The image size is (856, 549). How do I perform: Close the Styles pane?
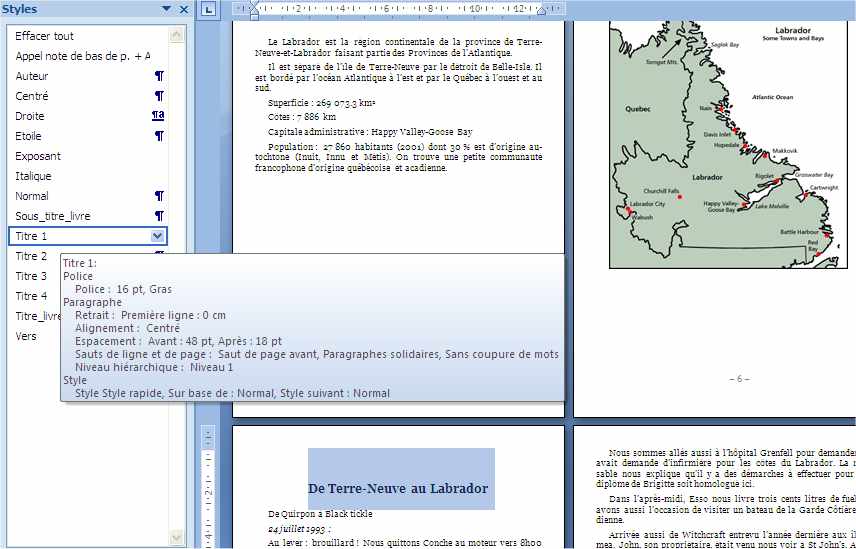tap(184, 9)
